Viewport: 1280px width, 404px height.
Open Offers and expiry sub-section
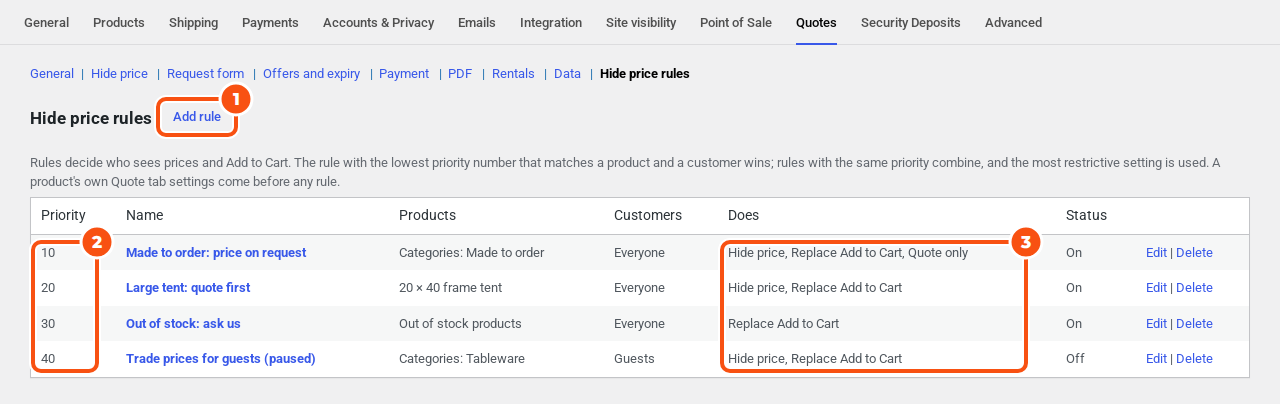(x=311, y=74)
